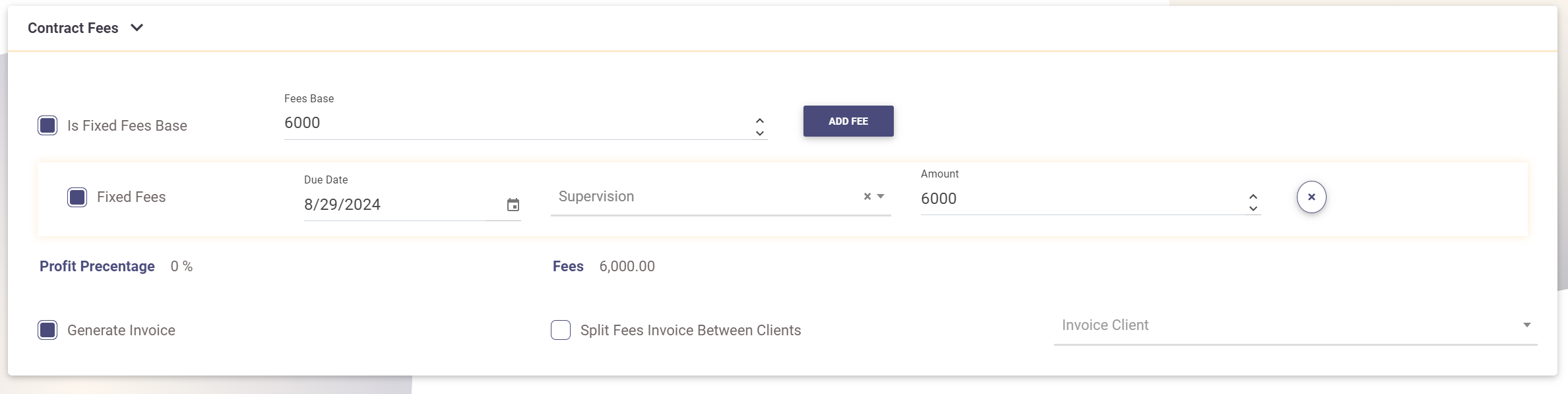Click into the Due Date field
This screenshot has width=1568, height=394.
(x=396, y=205)
